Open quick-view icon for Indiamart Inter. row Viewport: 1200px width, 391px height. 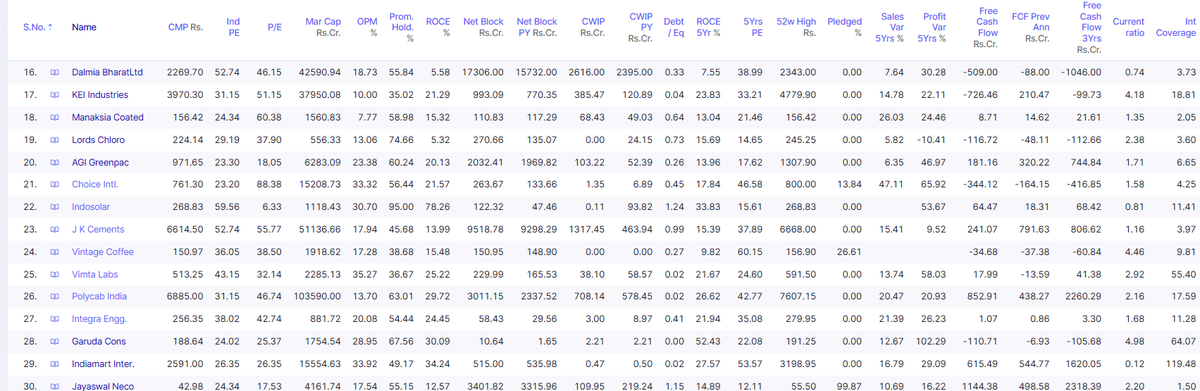point(54,363)
